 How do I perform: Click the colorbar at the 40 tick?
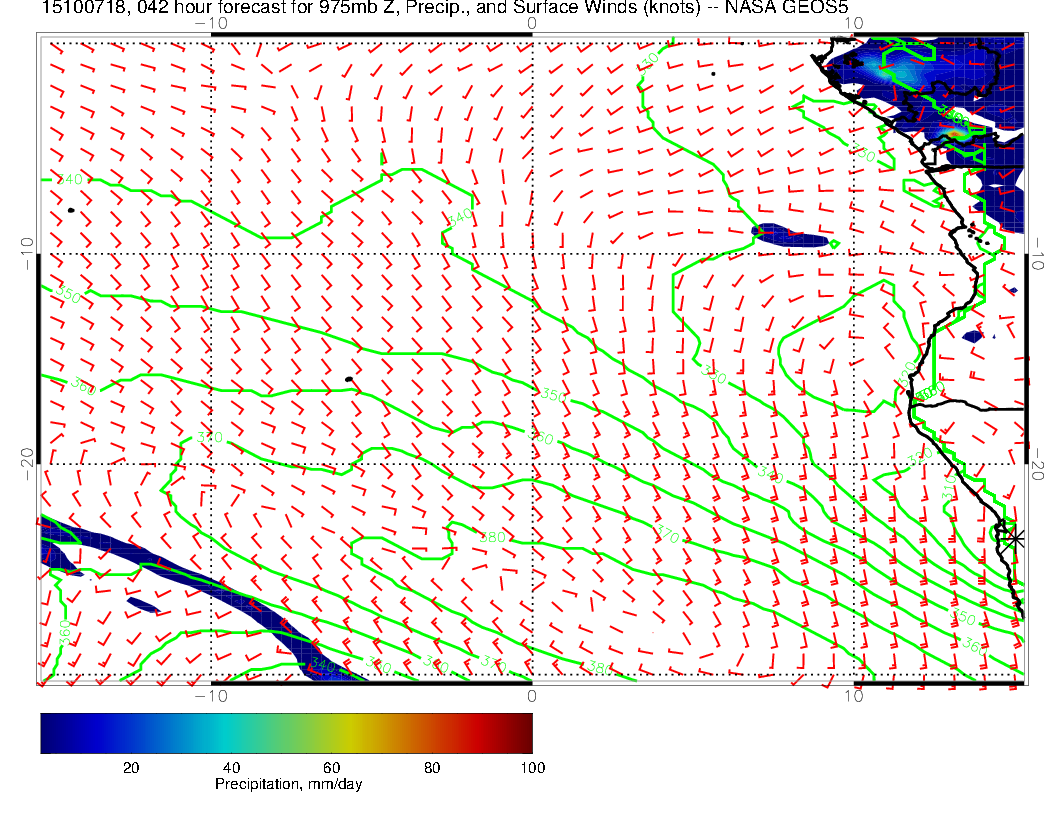pyautogui.click(x=231, y=732)
